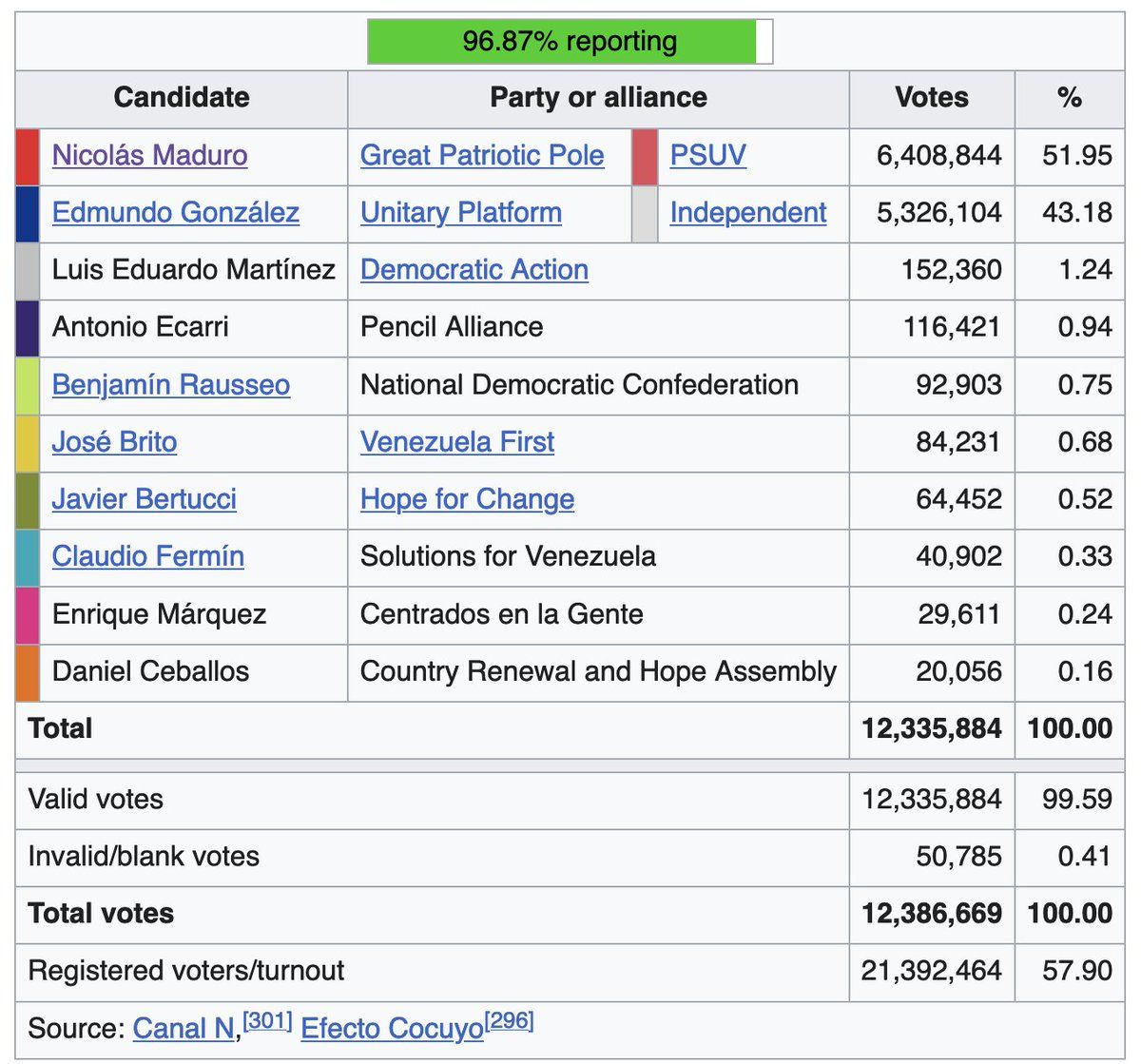Click the Votes column header
The width and height of the screenshot is (1141, 1064).
pos(931,97)
